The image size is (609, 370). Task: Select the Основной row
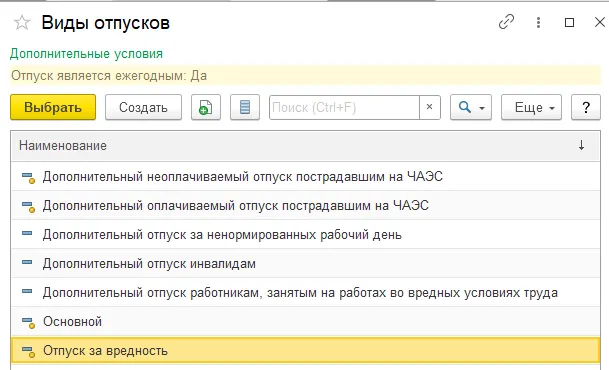pos(305,321)
